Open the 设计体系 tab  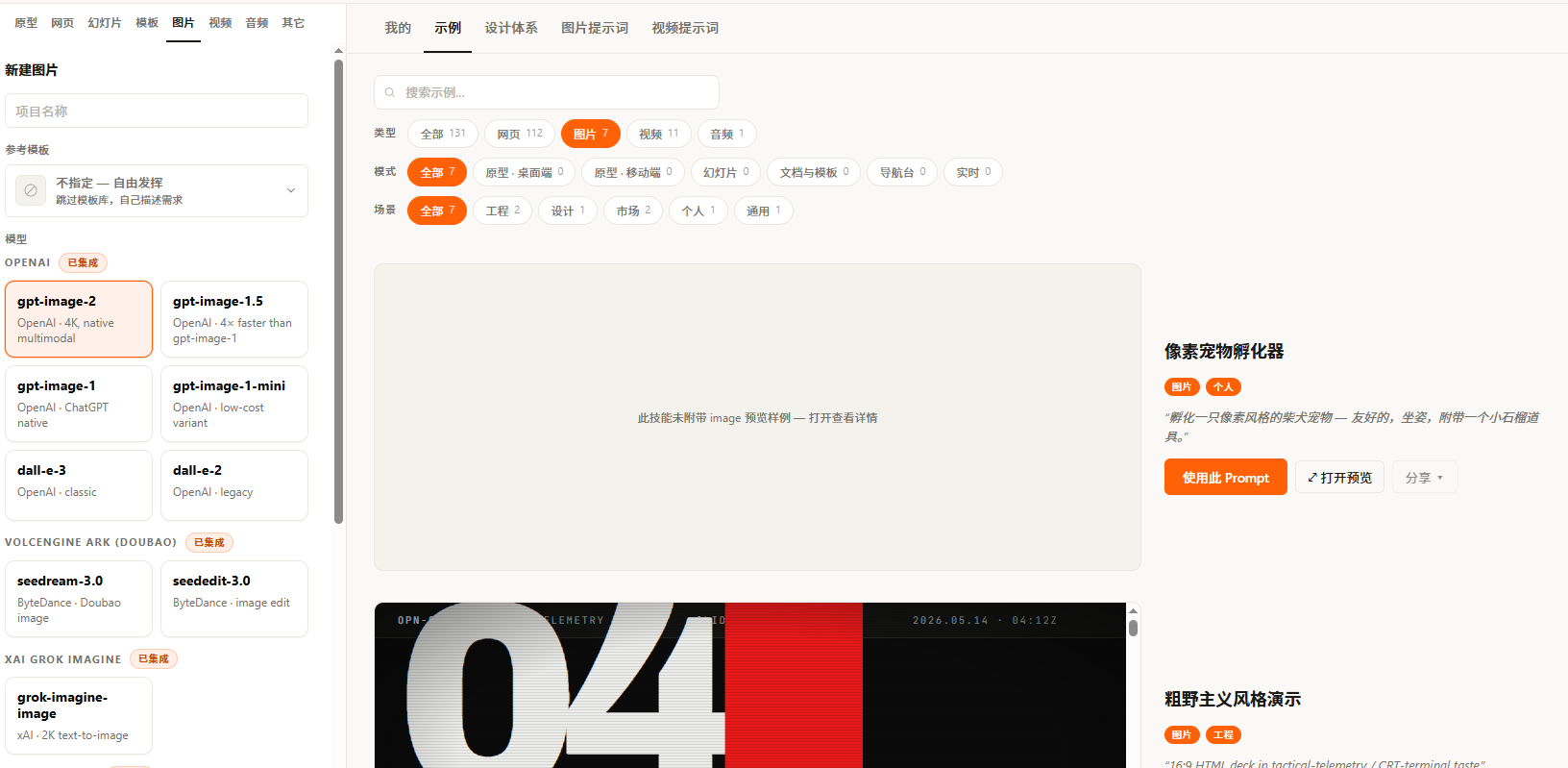[511, 28]
